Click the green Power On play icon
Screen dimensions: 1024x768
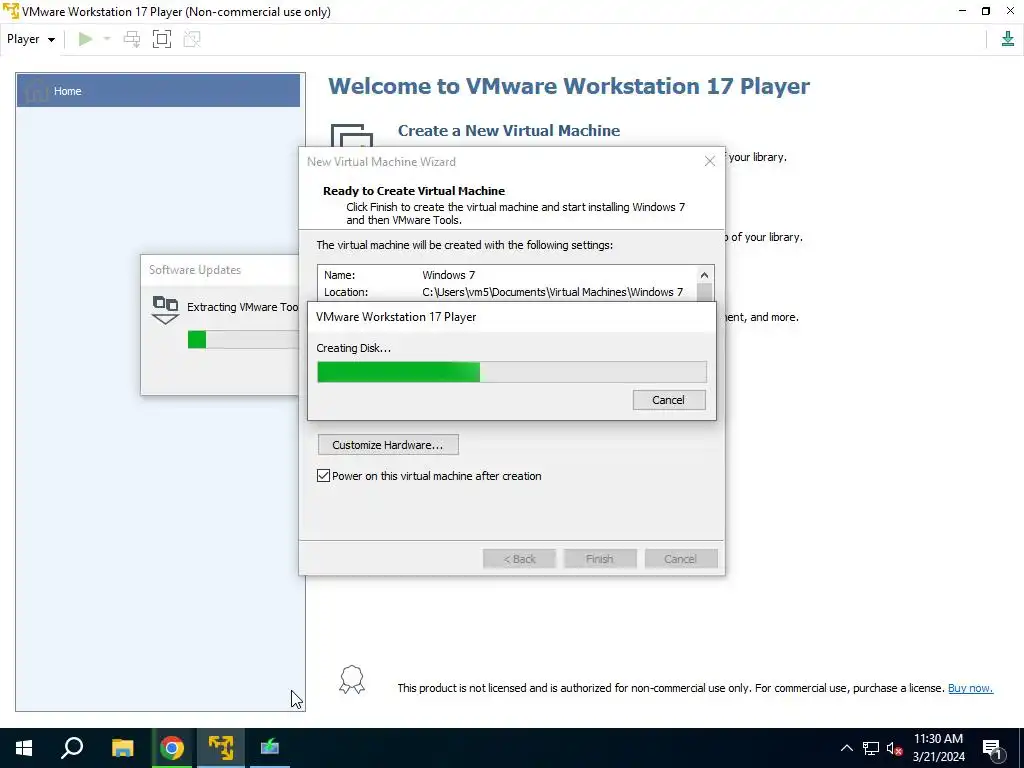click(x=85, y=39)
